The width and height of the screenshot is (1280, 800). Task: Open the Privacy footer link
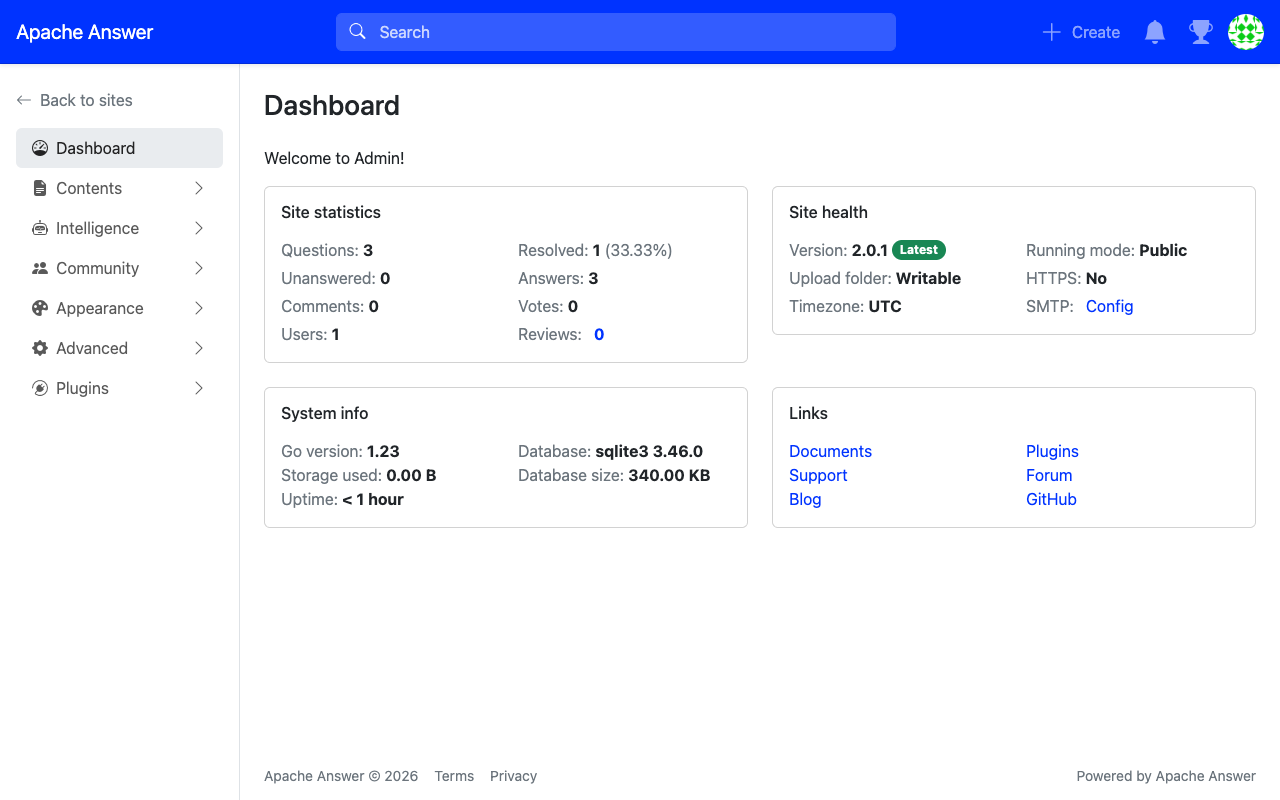click(513, 776)
